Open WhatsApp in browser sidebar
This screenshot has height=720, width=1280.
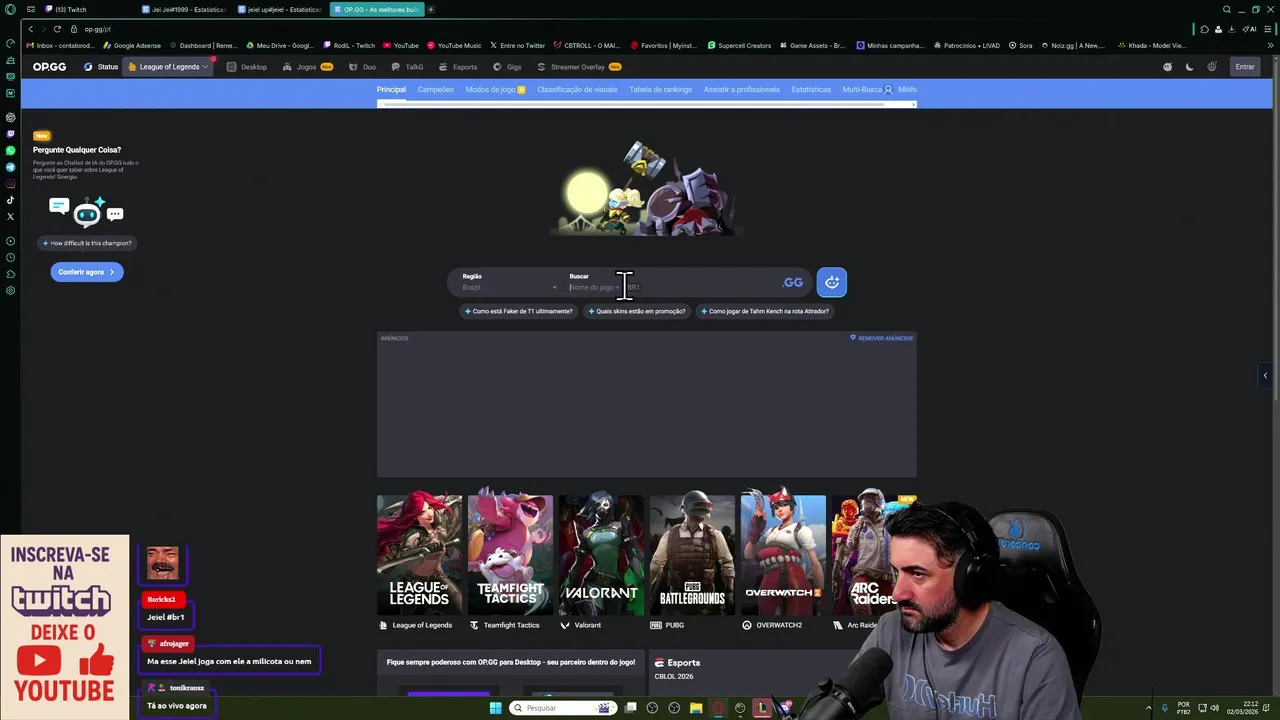click(10, 150)
